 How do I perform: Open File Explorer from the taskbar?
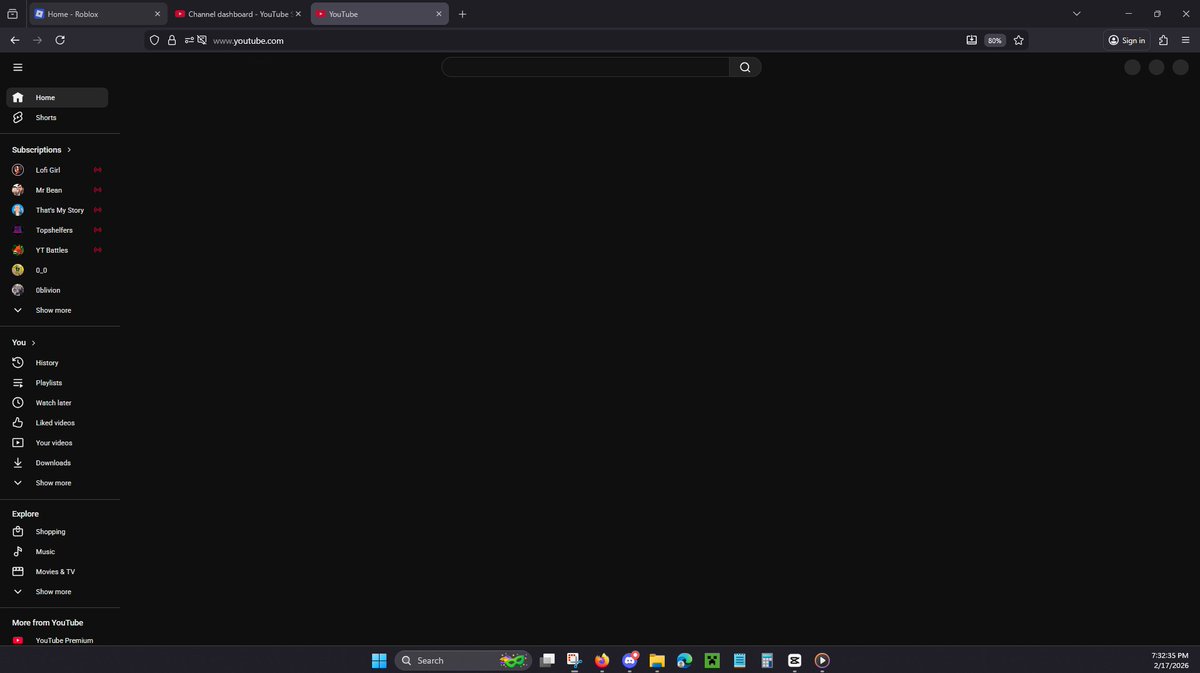click(657, 660)
